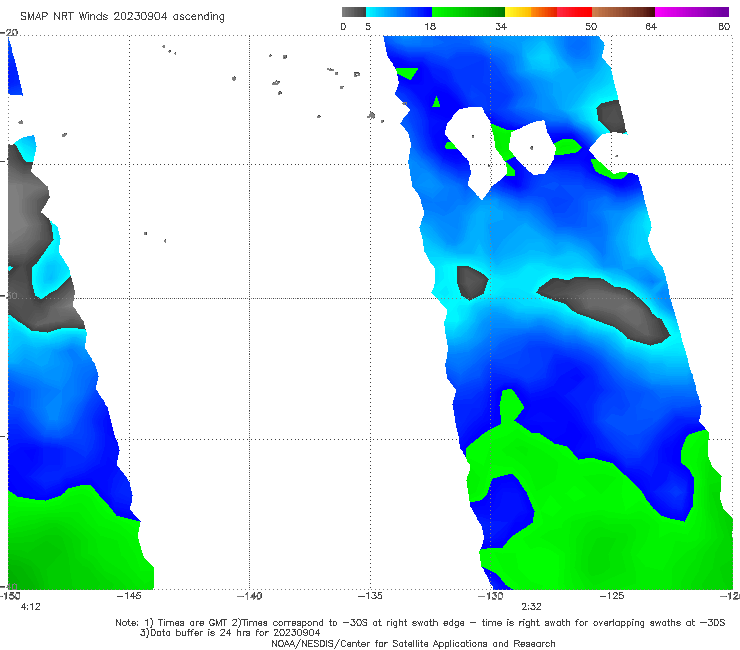
Task: Click the longitude label '-130'
Action: (x=491, y=596)
